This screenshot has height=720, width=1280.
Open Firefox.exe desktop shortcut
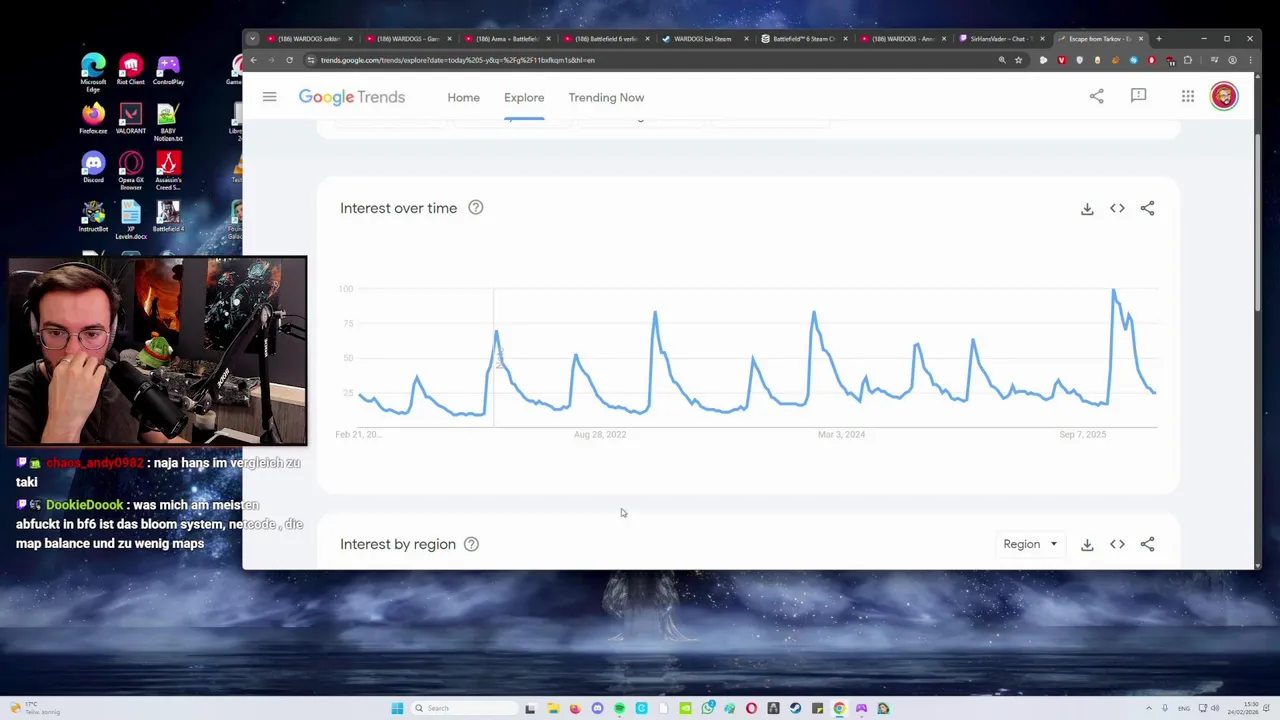coord(93,119)
